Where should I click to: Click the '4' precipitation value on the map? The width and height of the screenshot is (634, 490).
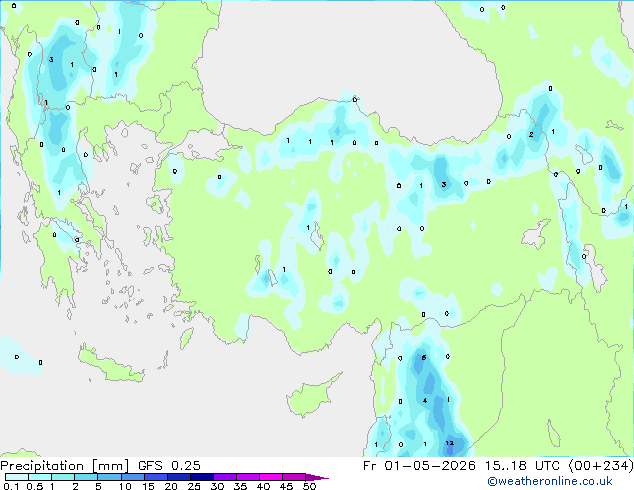click(425, 401)
